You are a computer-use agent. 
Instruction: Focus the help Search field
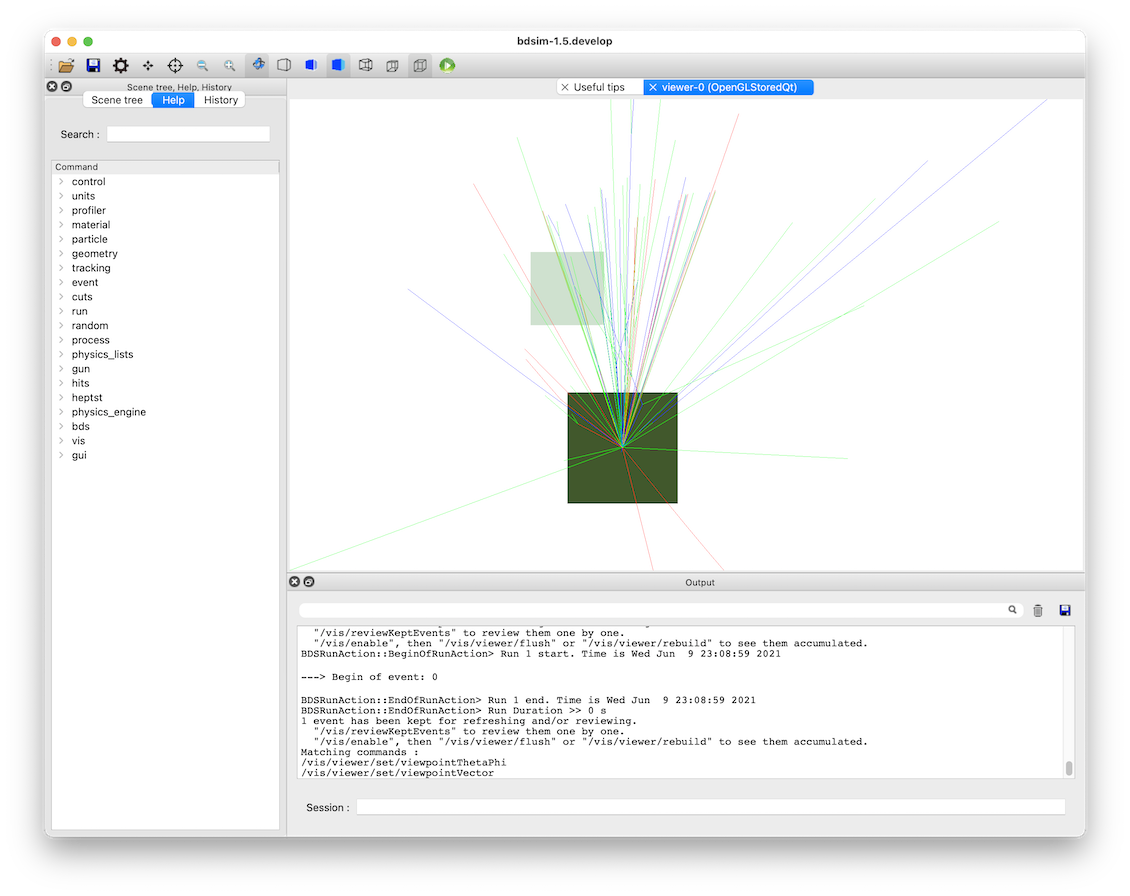[188, 134]
